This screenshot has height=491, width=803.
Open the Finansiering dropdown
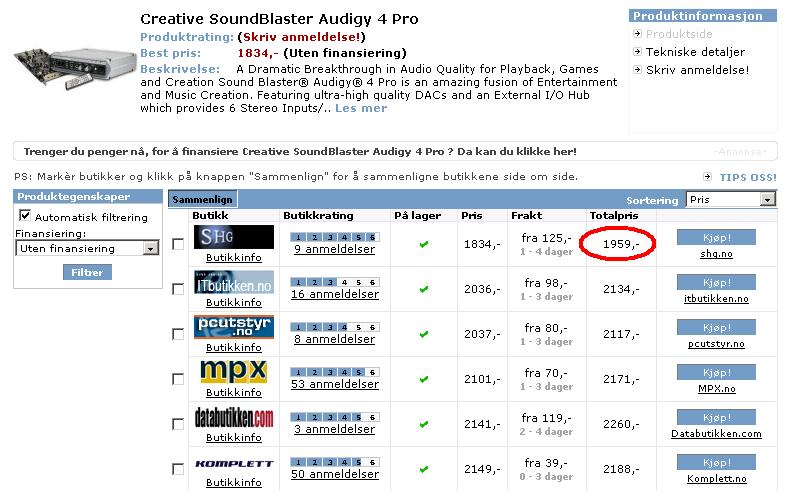(87, 248)
